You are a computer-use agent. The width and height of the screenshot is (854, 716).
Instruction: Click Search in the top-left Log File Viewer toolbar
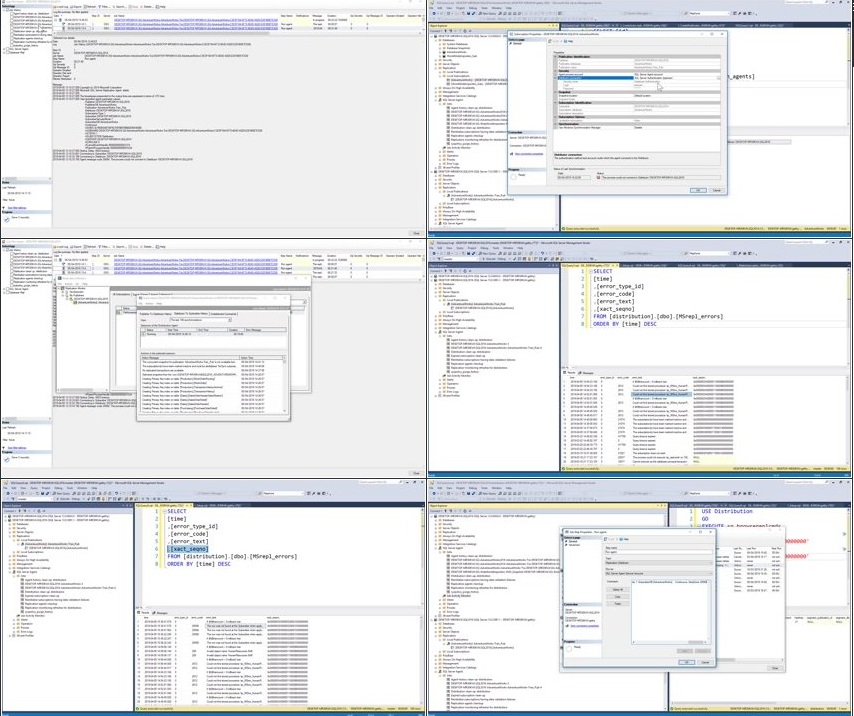point(119,7)
